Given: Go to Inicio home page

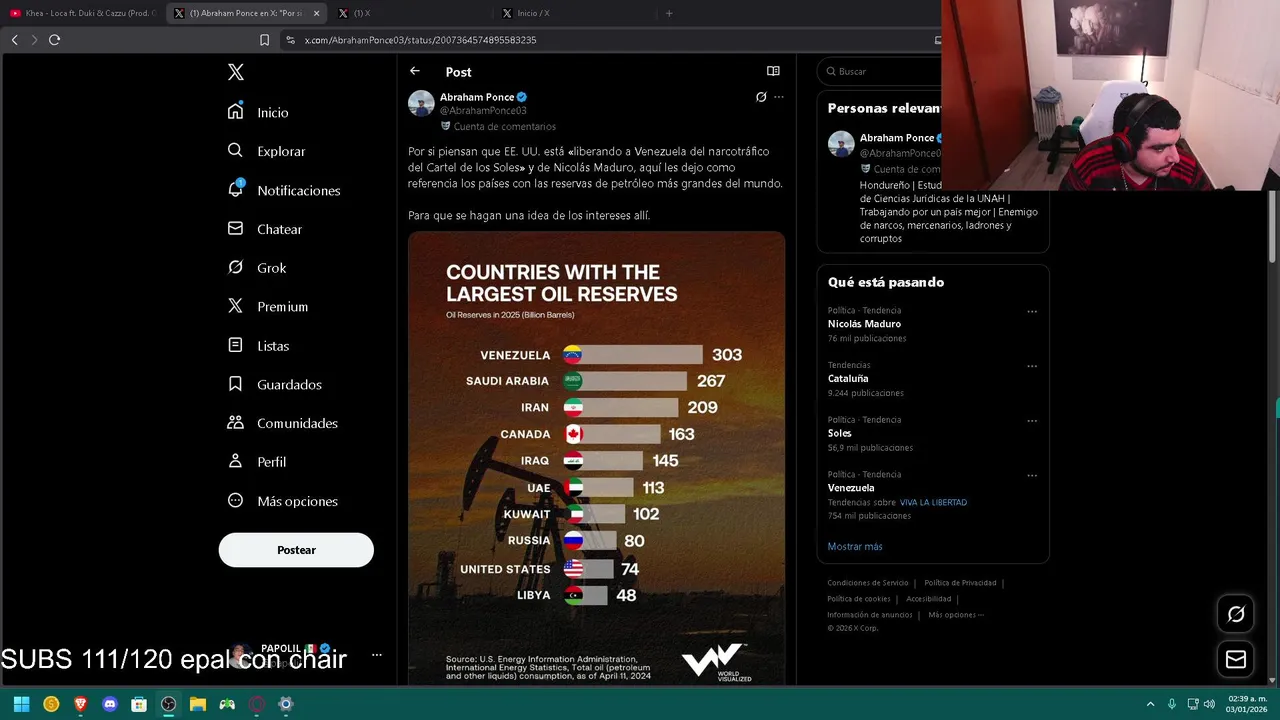Looking at the screenshot, I should point(259,112).
